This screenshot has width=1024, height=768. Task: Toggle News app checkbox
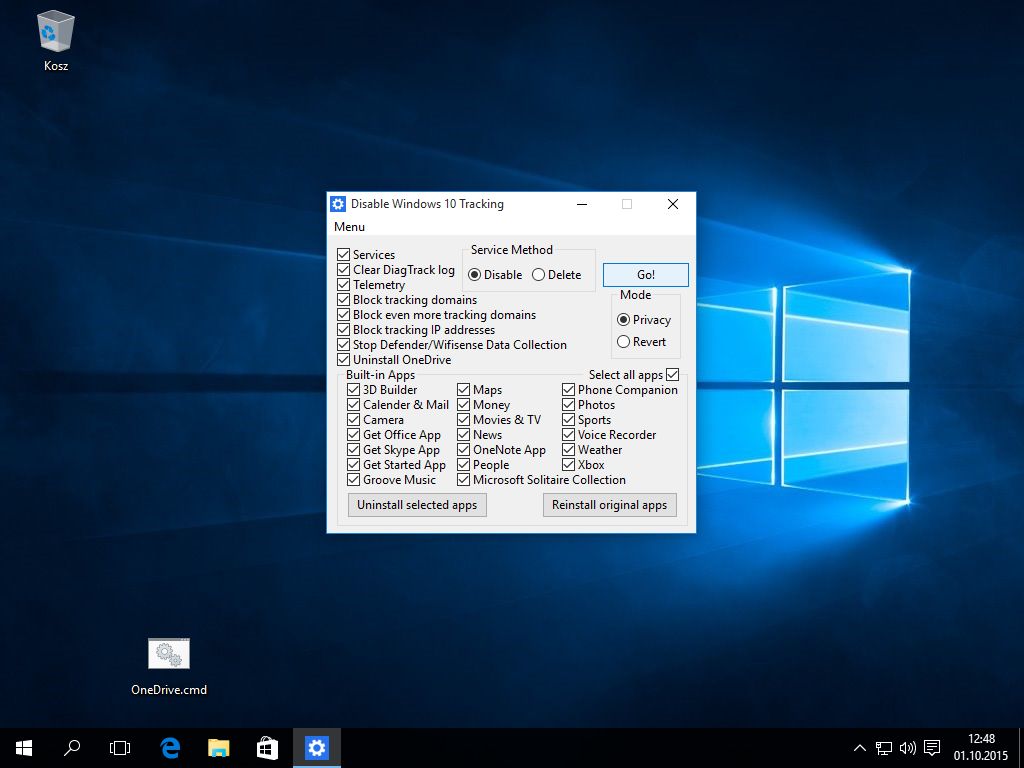pos(463,434)
